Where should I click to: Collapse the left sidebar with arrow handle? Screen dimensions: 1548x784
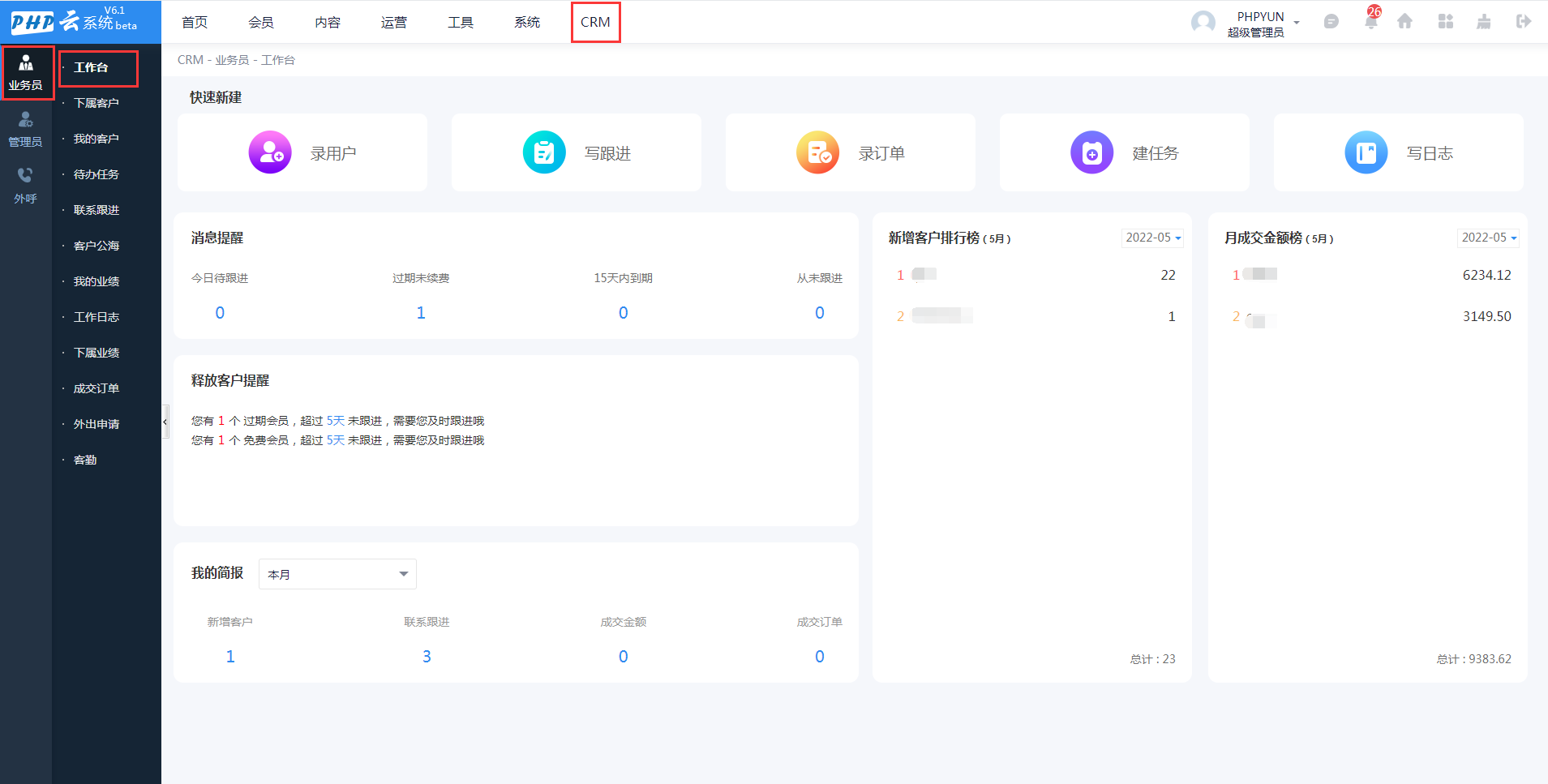[165, 422]
